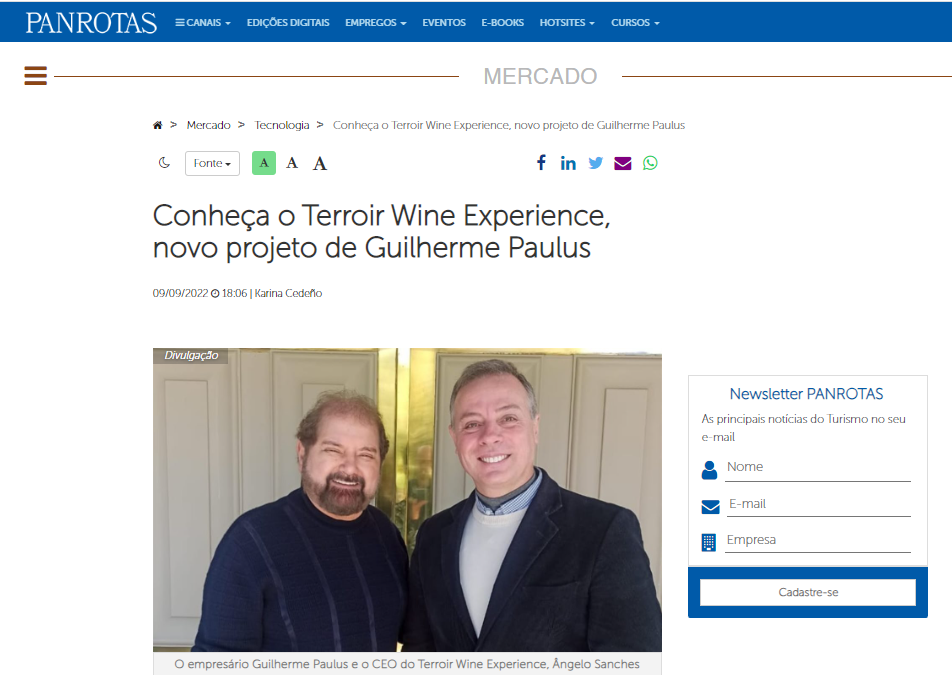This screenshot has height=675, width=952.
Task: Click the home breadcrumb icon
Action: pyautogui.click(x=158, y=126)
